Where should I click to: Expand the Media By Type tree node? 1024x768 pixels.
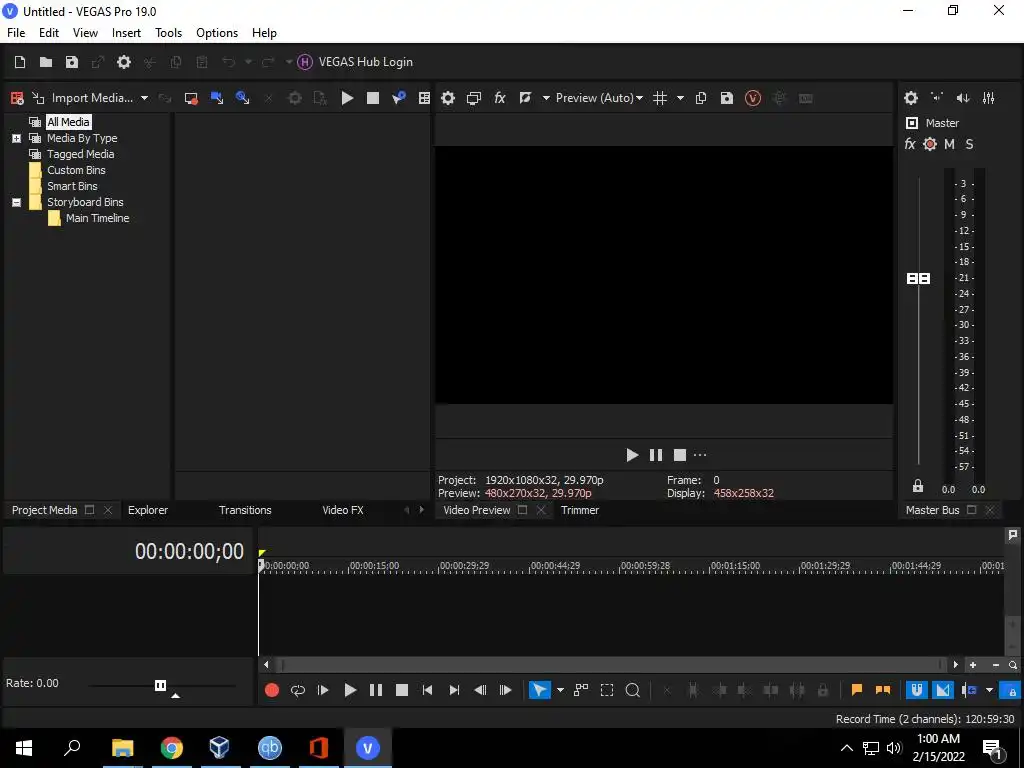tap(16, 138)
